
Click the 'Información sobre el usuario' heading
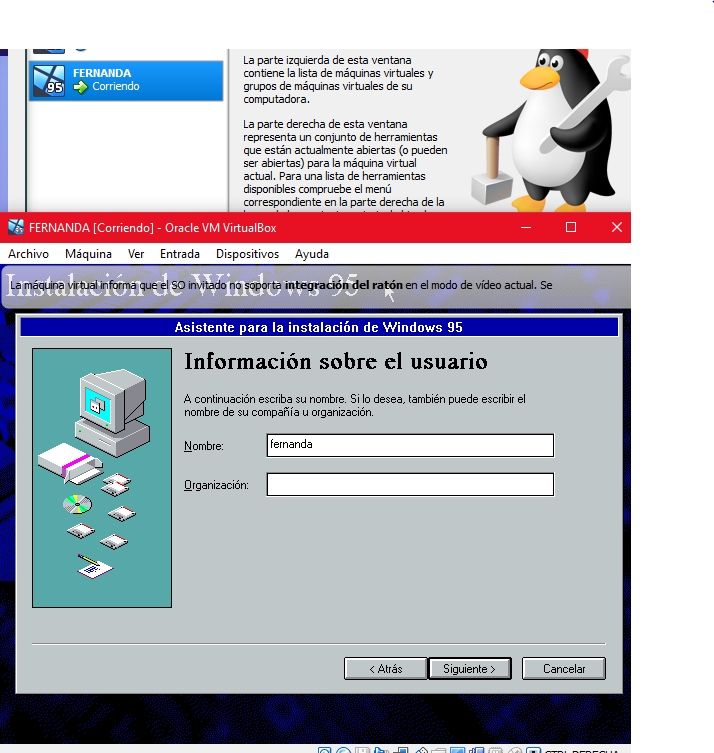(x=336, y=362)
